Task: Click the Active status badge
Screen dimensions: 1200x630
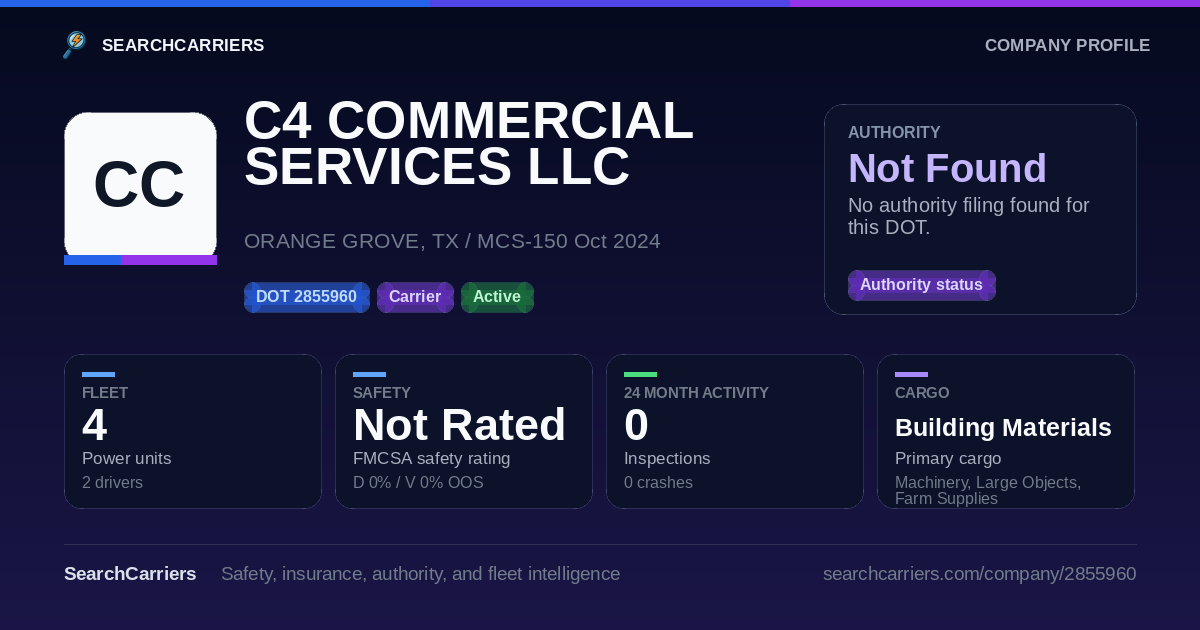Action: (x=497, y=297)
